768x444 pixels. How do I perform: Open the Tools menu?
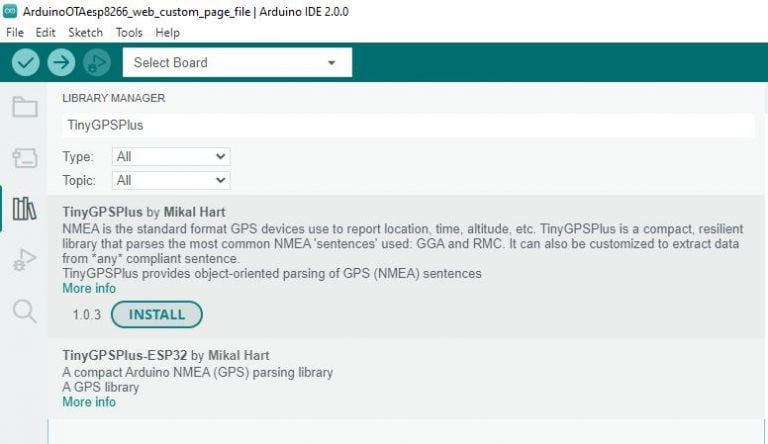(x=129, y=32)
